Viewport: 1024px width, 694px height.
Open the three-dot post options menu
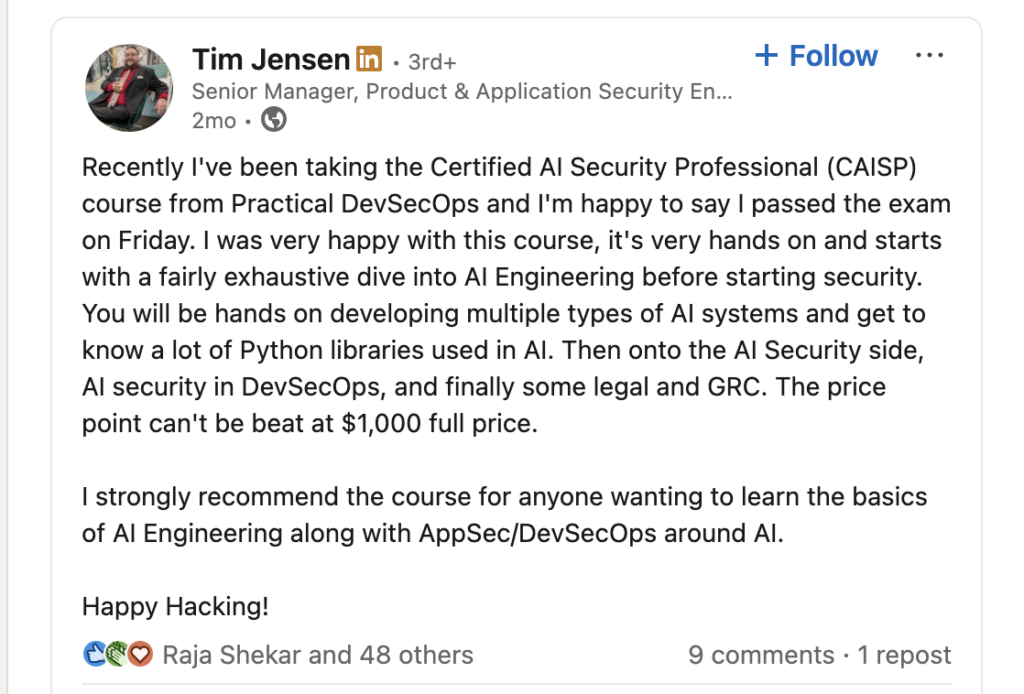(929, 55)
